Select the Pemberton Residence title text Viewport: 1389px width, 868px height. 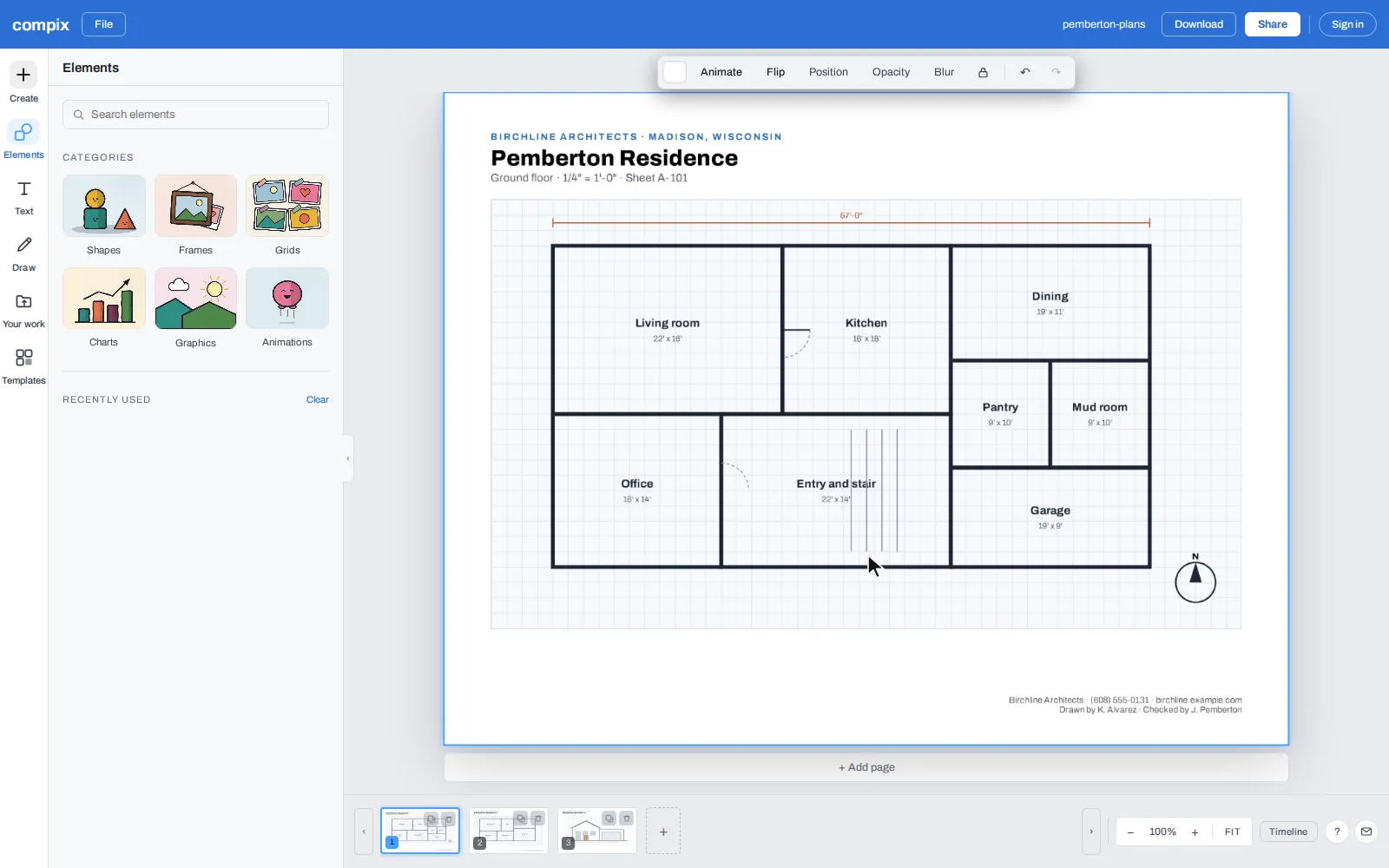614,158
